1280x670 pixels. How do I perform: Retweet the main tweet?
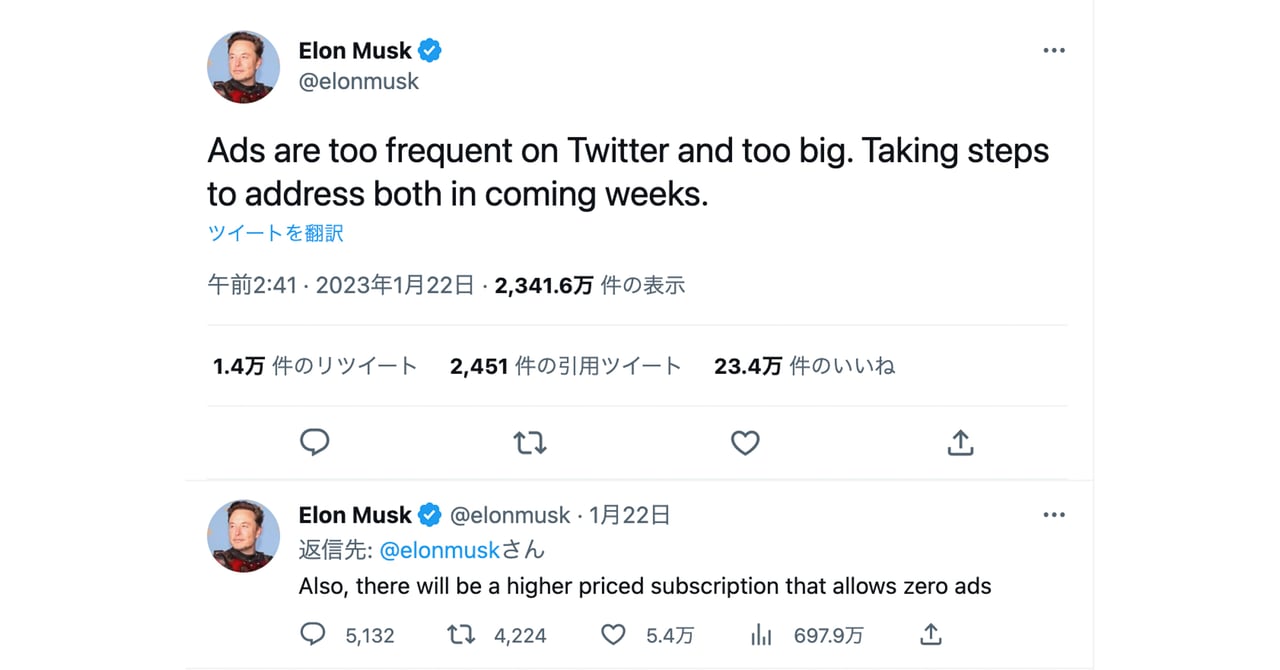coord(529,442)
